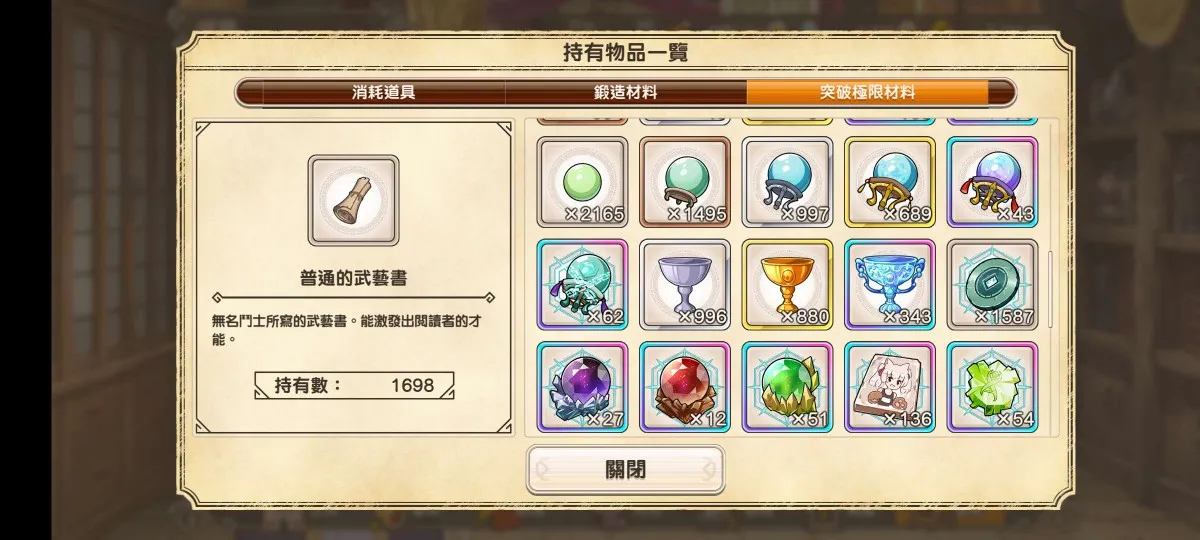Pick the golden goblet ×880
1200x540 pixels.
(787, 285)
